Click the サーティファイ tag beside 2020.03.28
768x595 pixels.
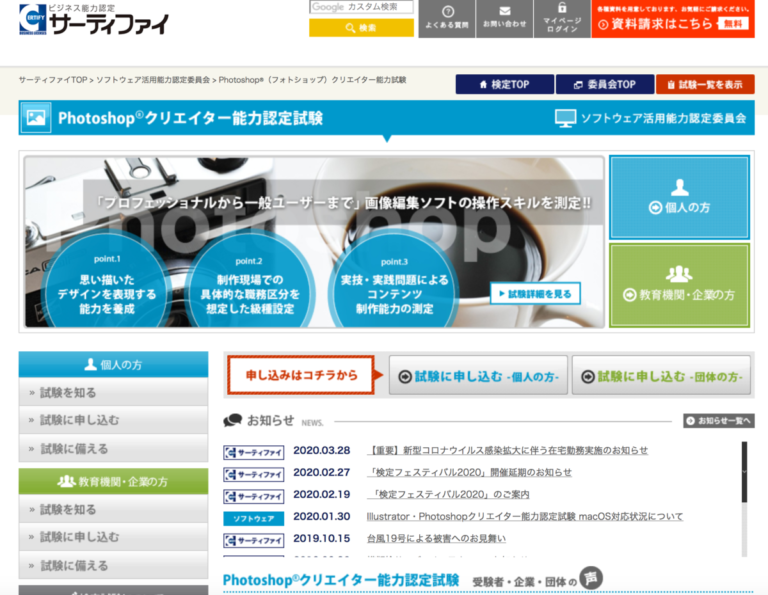pyautogui.click(x=253, y=452)
